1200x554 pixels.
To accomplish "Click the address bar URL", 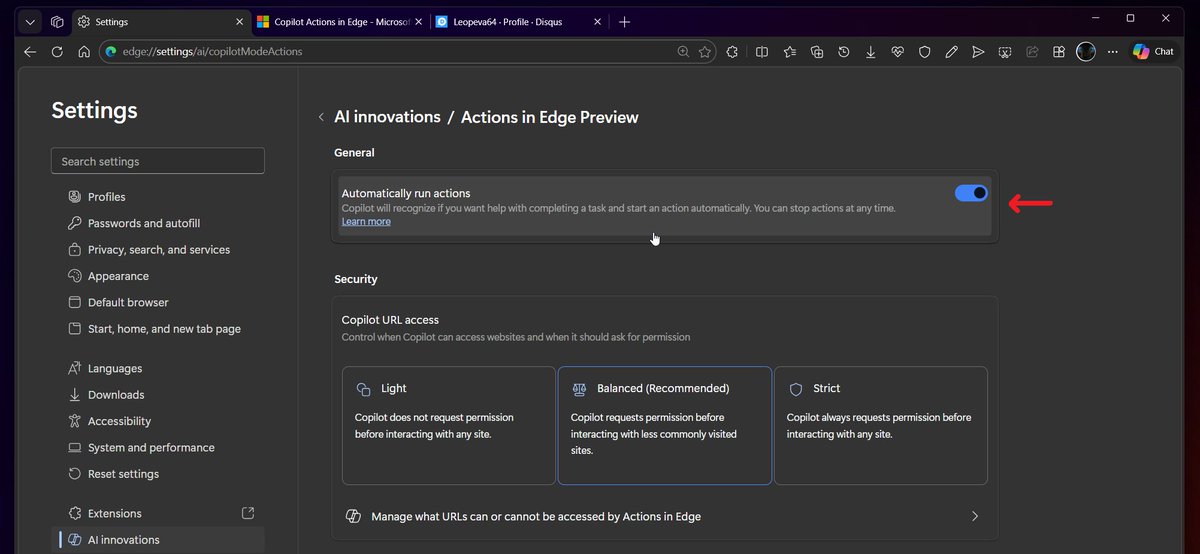I will [212, 52].
